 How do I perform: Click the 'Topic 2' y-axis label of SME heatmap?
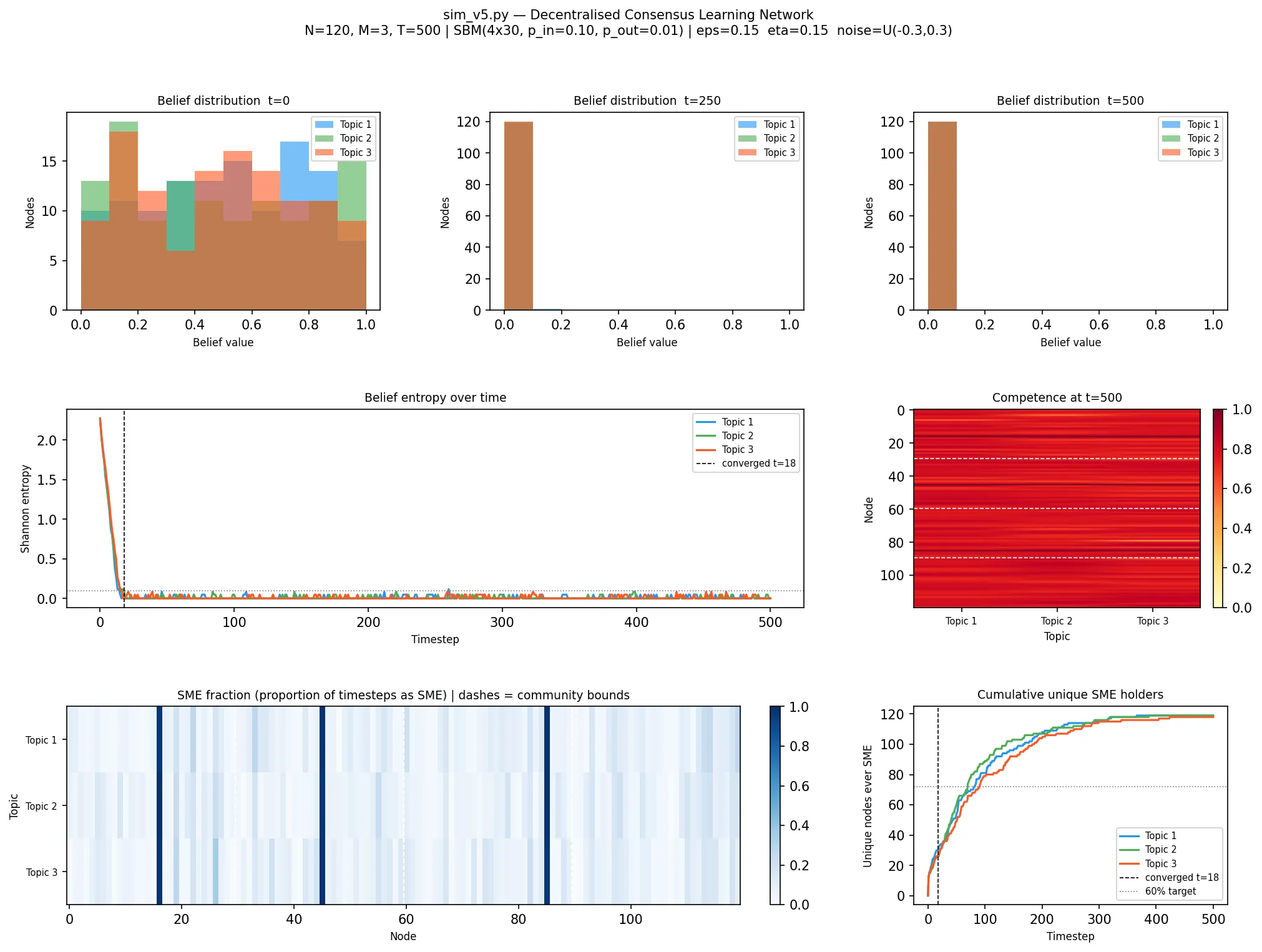[41, 806]
